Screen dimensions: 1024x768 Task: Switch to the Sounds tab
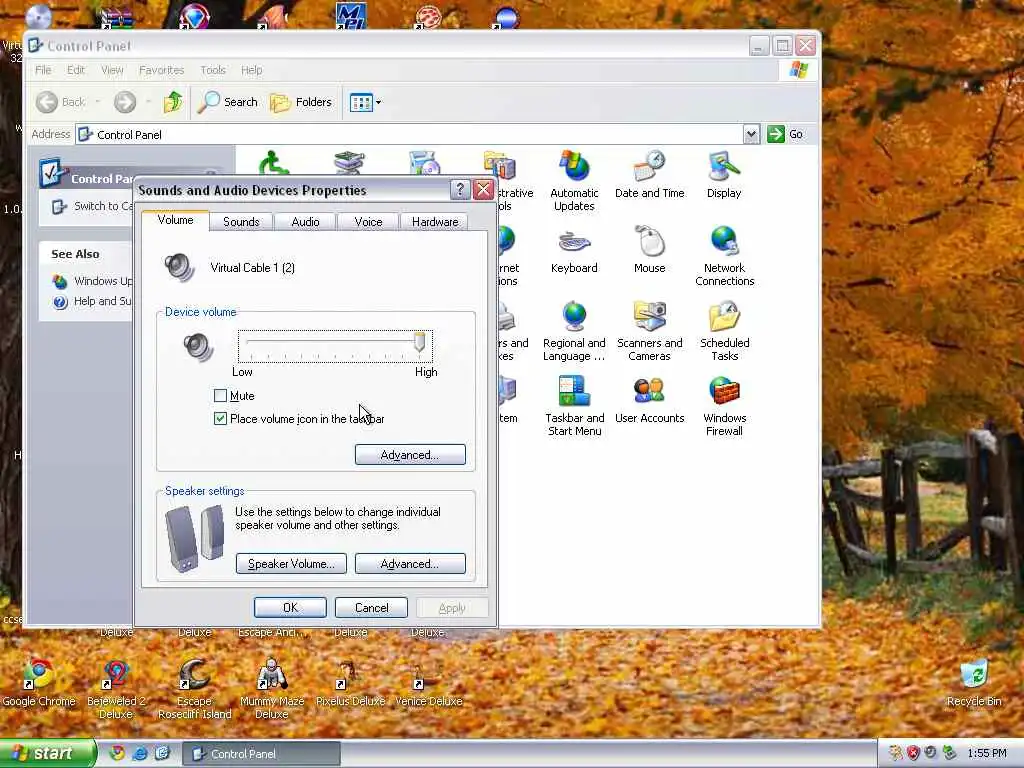pos(241,222)
